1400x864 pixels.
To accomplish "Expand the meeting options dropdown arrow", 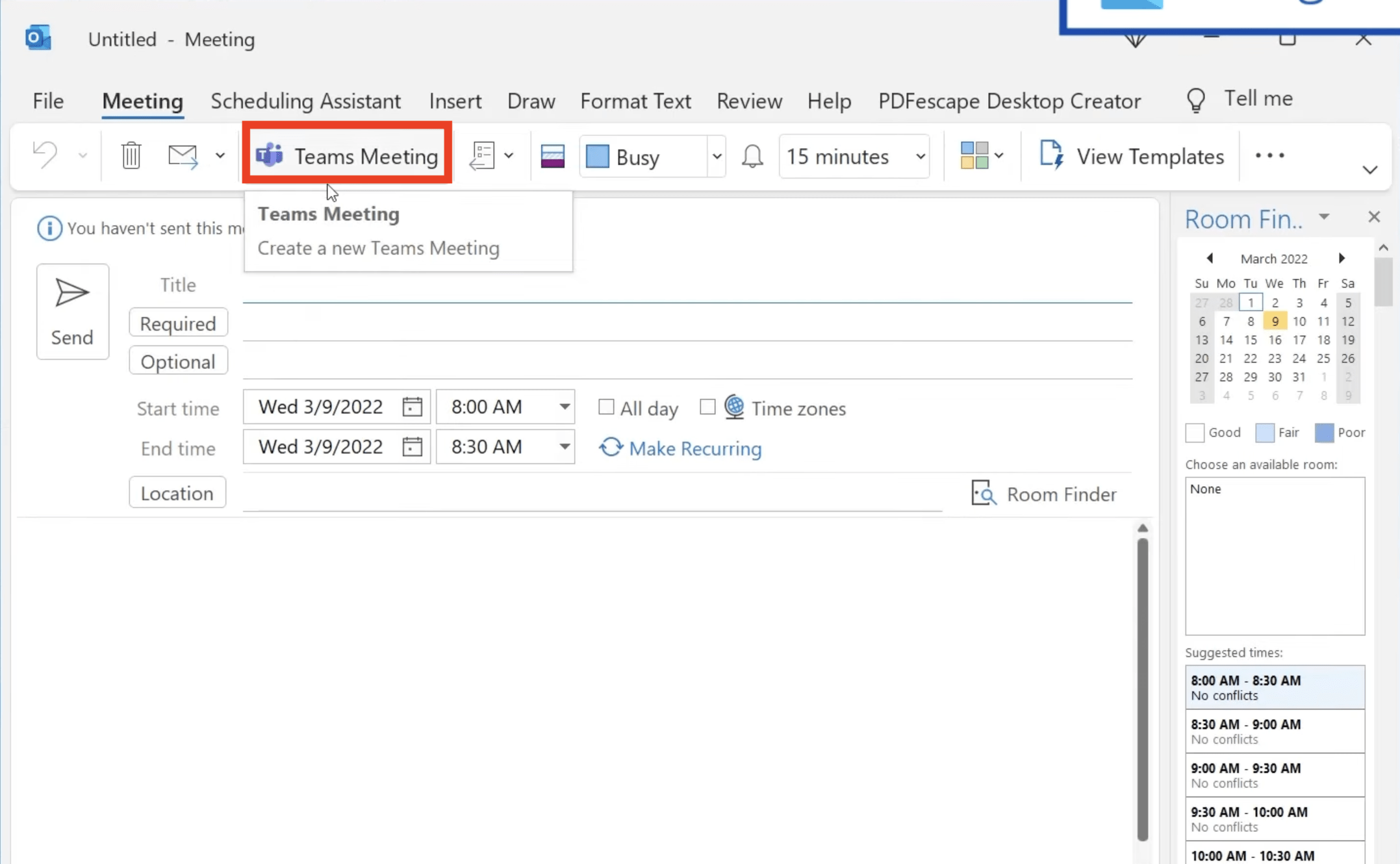I will pos(509,156).
